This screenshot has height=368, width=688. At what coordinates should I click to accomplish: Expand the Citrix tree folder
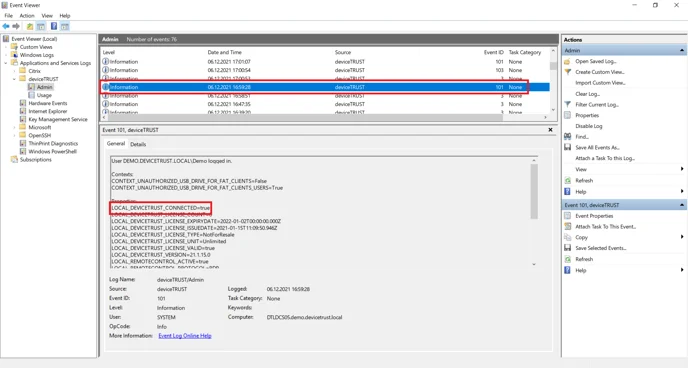pyautogui.click(x=14, y=71)
